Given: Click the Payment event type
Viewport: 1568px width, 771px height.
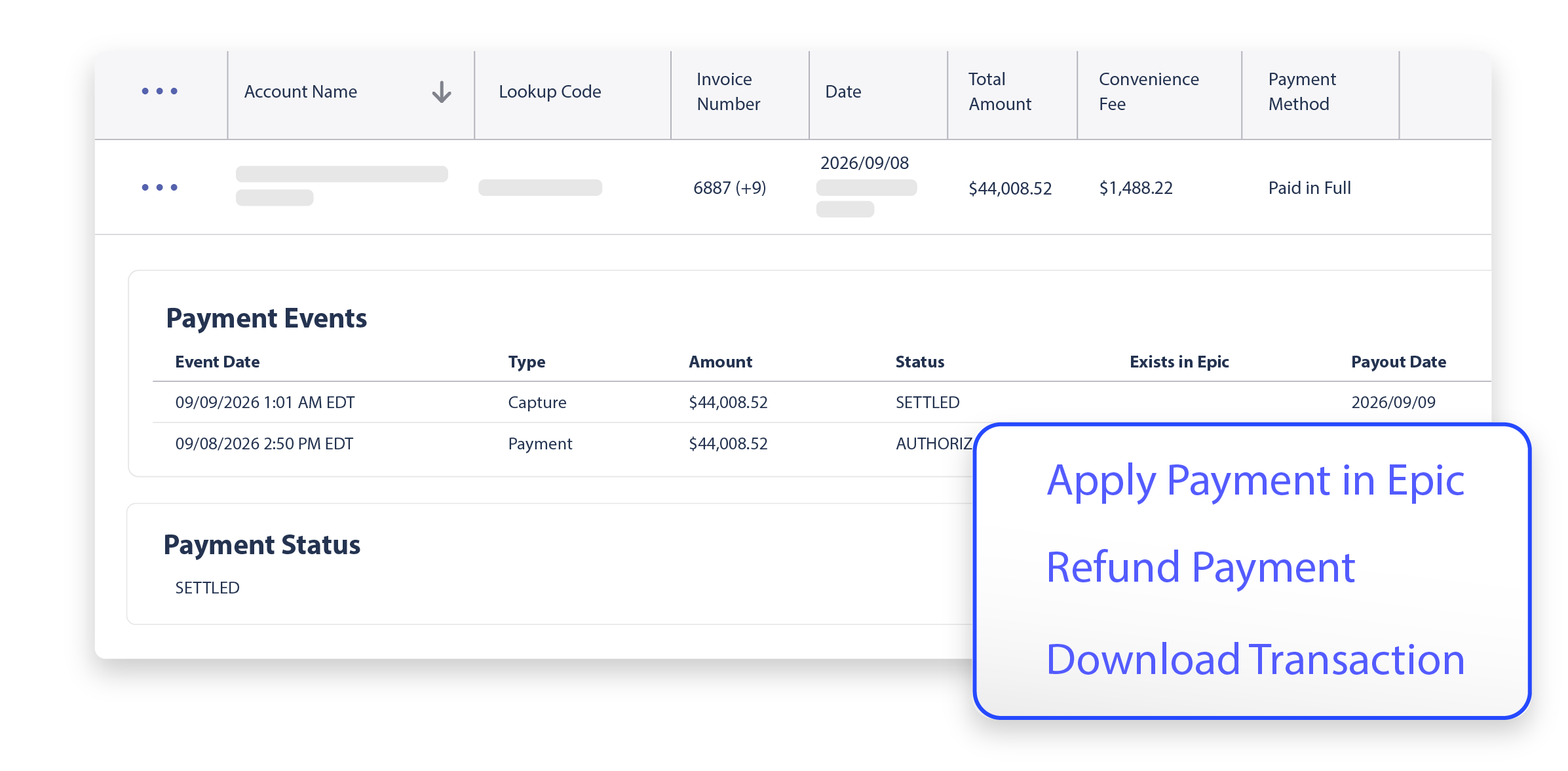Looking at the screenshot, I should click(x=540, y=444).
